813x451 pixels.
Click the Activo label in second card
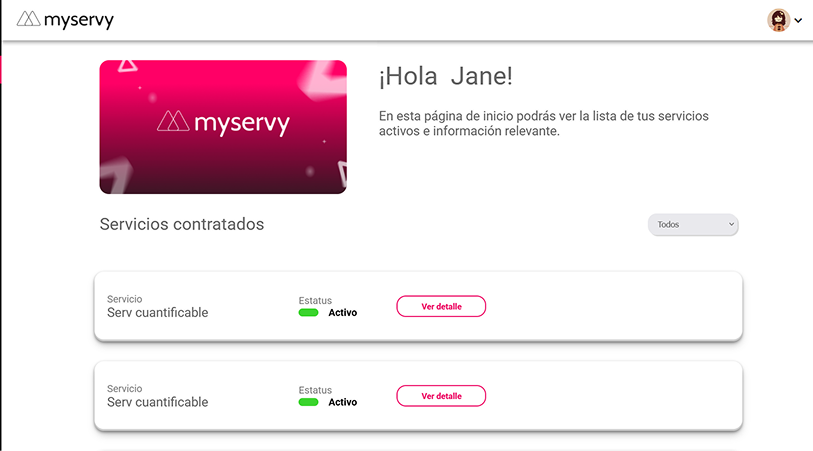tap(343, 402)
